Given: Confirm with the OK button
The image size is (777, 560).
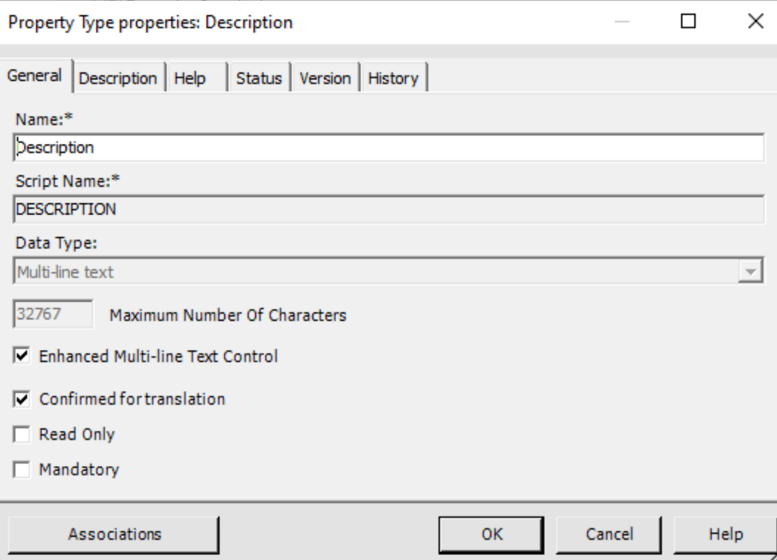Looking at the screenshot, I should pyautogui.click(x=492, y=534).
